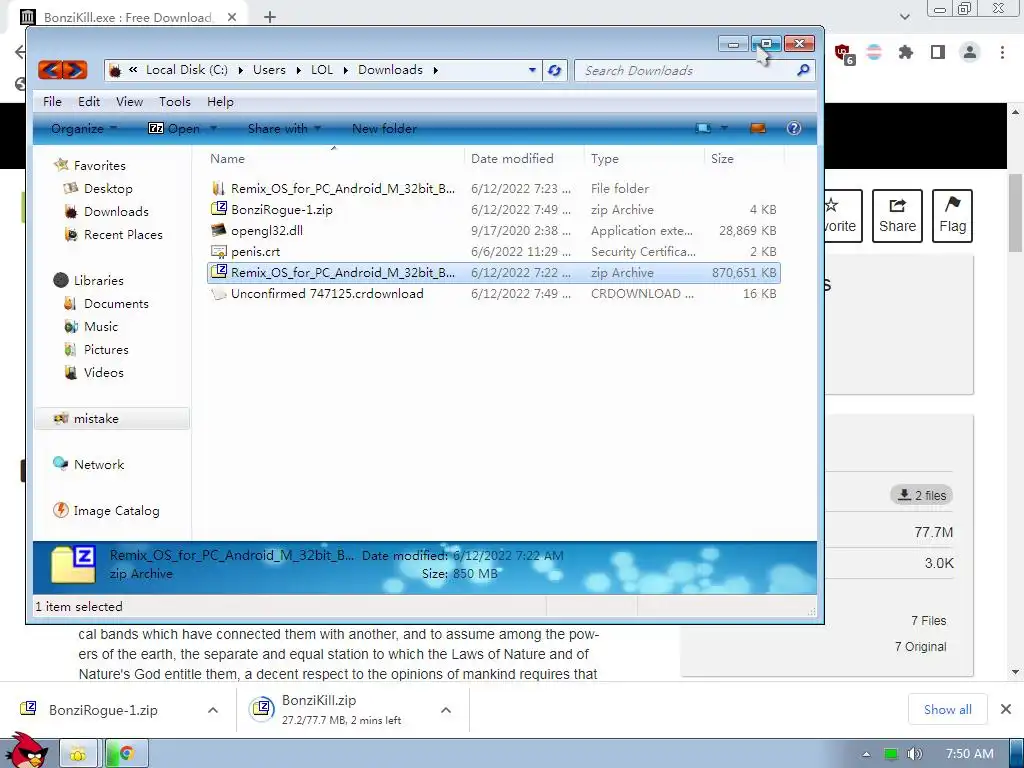Click the Remix_OS zip Archive 870,651 KB row
The image size is (1024, 768).
coord(494,273)
